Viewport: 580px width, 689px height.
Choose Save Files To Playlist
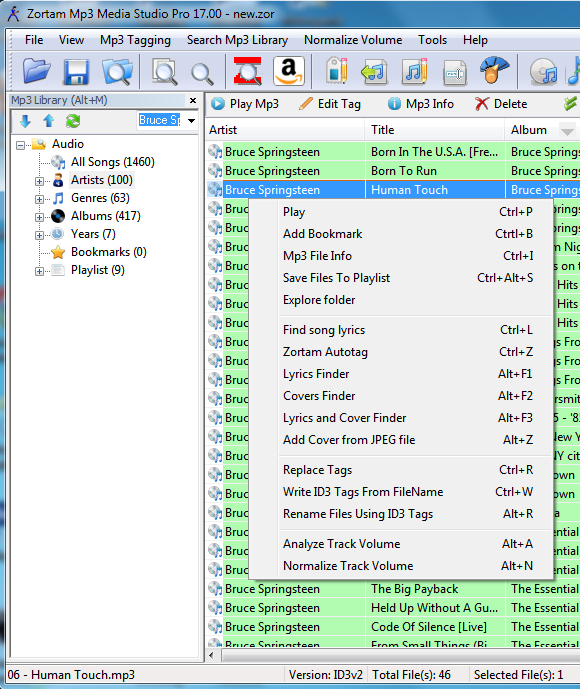click(x=401, y=278)
